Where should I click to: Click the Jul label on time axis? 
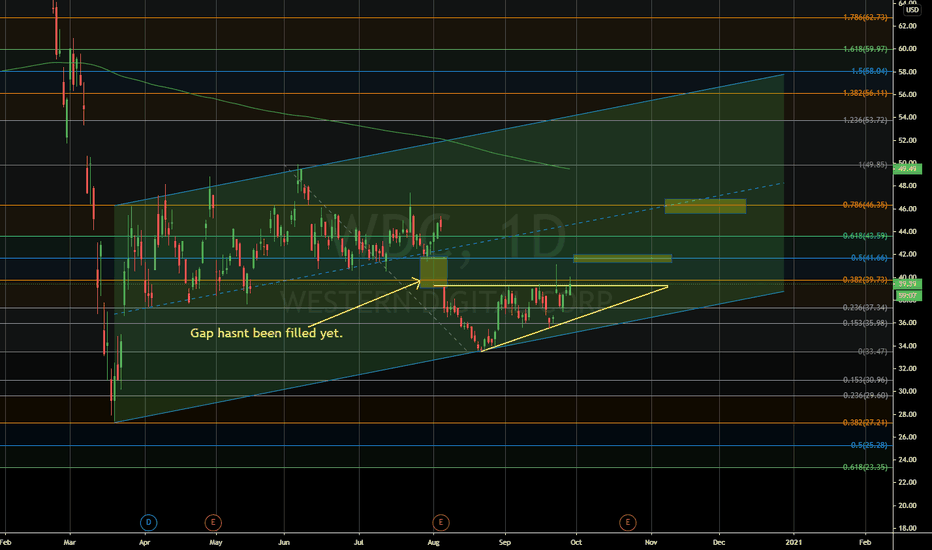click(x=358, y=542)
